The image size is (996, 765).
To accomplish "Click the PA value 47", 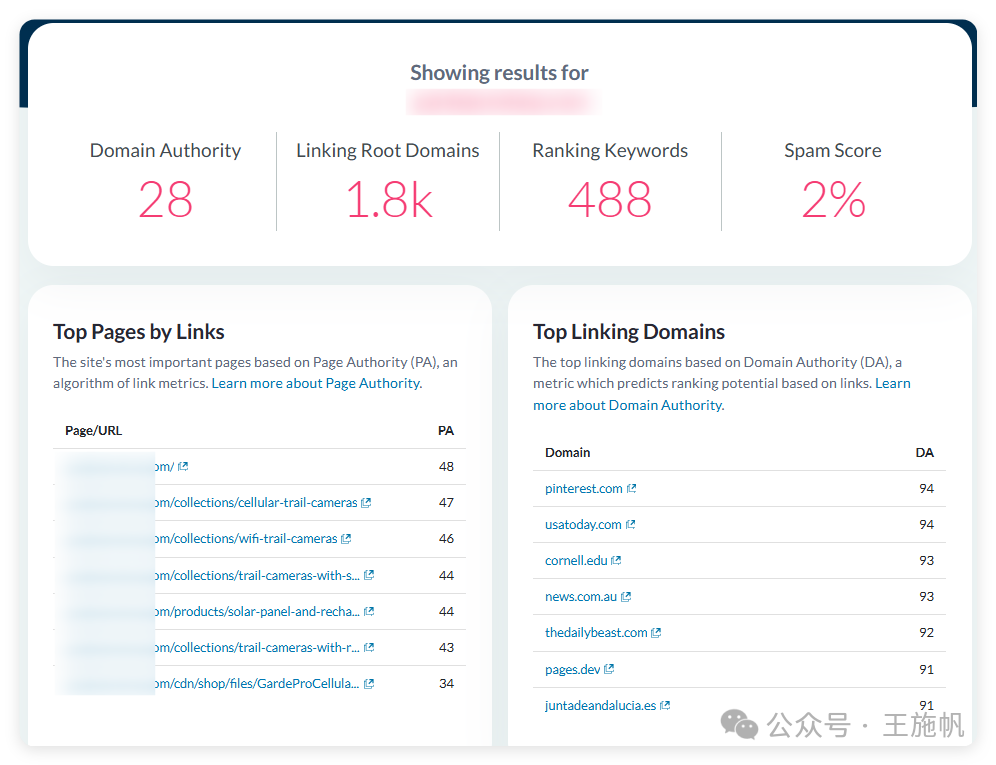I will click(x=447, y=503).
